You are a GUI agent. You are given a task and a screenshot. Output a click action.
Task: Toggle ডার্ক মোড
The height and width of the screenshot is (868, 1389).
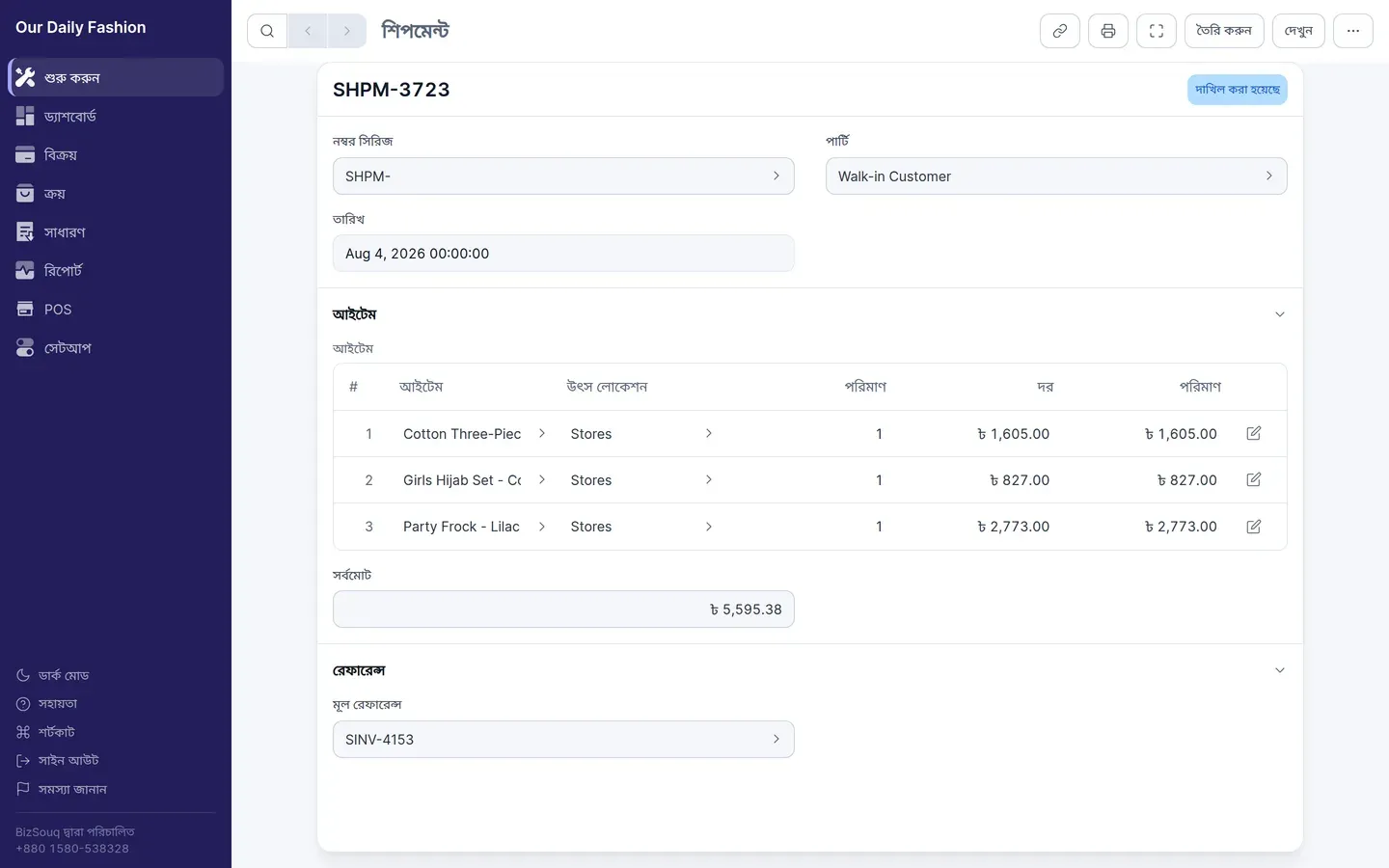(x=53, y=675)
